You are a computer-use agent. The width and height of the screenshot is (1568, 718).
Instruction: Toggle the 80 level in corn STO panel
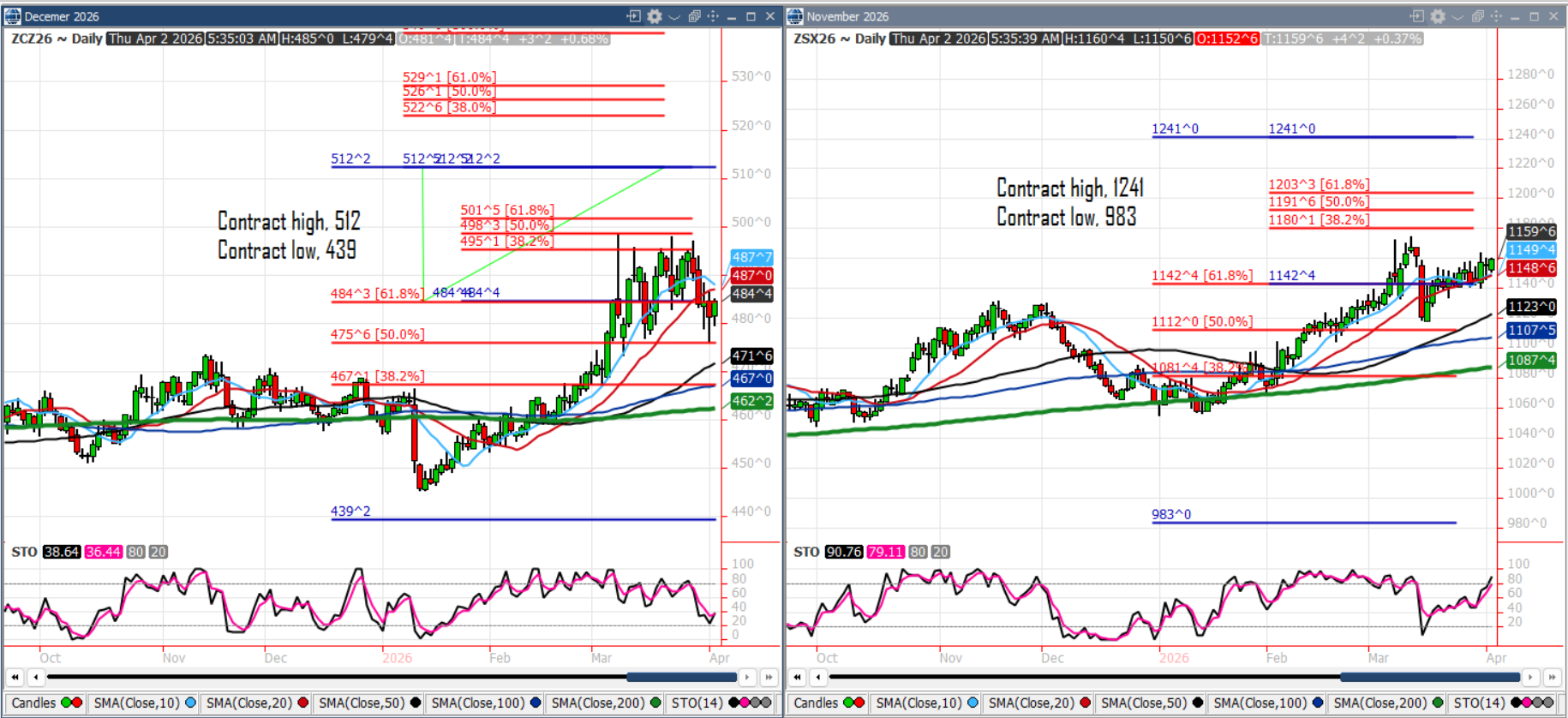click(x=135, y=552)
